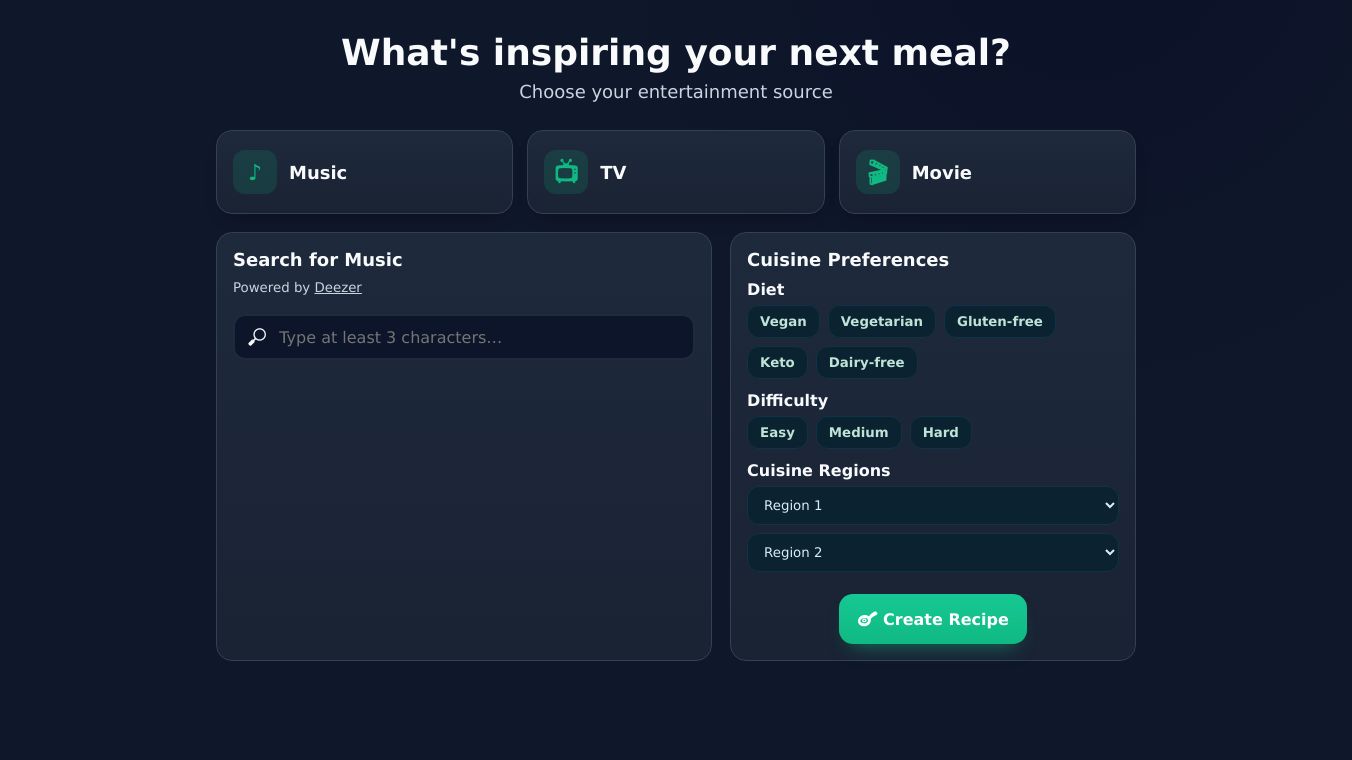Screen dimensions: 1352x760
Task: Select the Movie source tab
Action: click(986, 172)
